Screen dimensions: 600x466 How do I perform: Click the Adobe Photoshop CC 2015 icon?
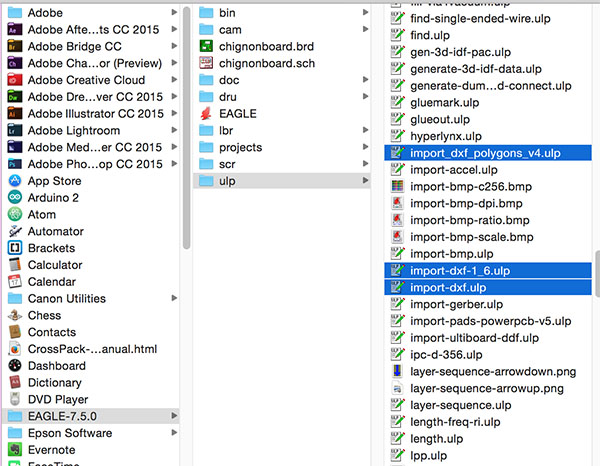[x=15, y=164]
